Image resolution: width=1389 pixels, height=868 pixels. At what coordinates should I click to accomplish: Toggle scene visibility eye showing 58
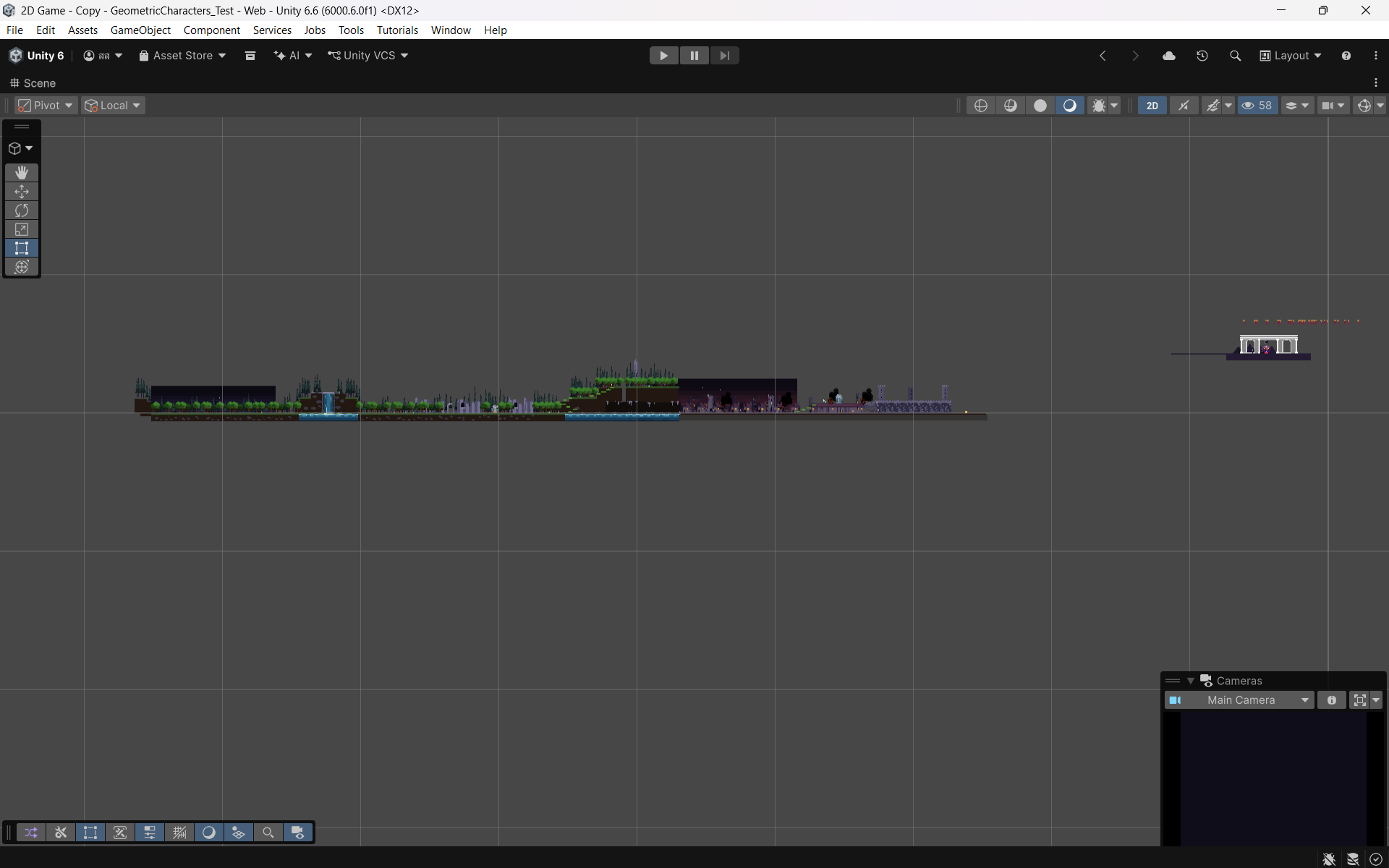(1257, 106)
